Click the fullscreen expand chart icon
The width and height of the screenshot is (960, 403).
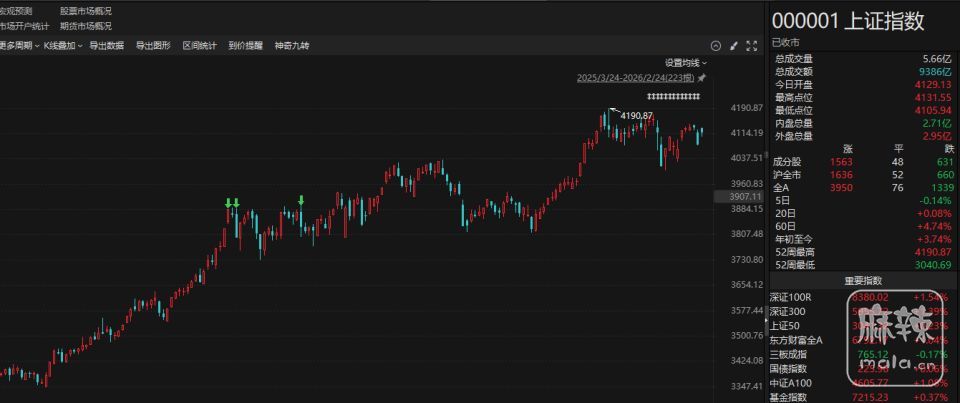pyautogui.click(x=751, y=46)
